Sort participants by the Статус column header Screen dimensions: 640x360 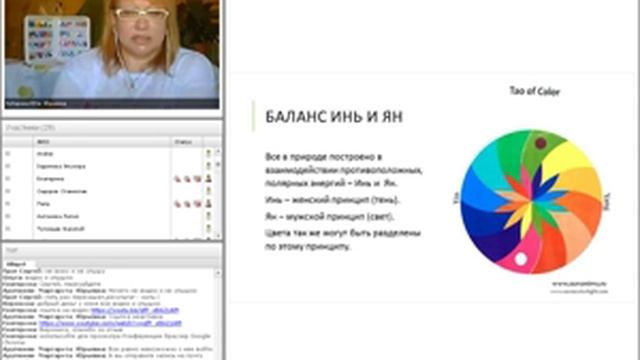click(187, 142)
